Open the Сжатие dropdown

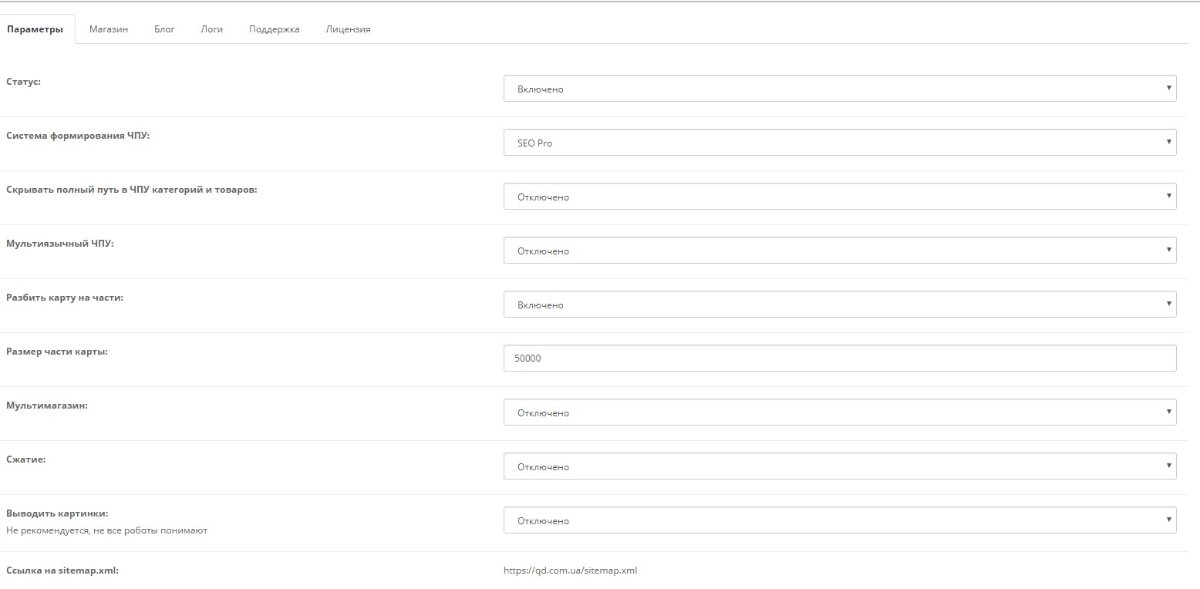840,467
